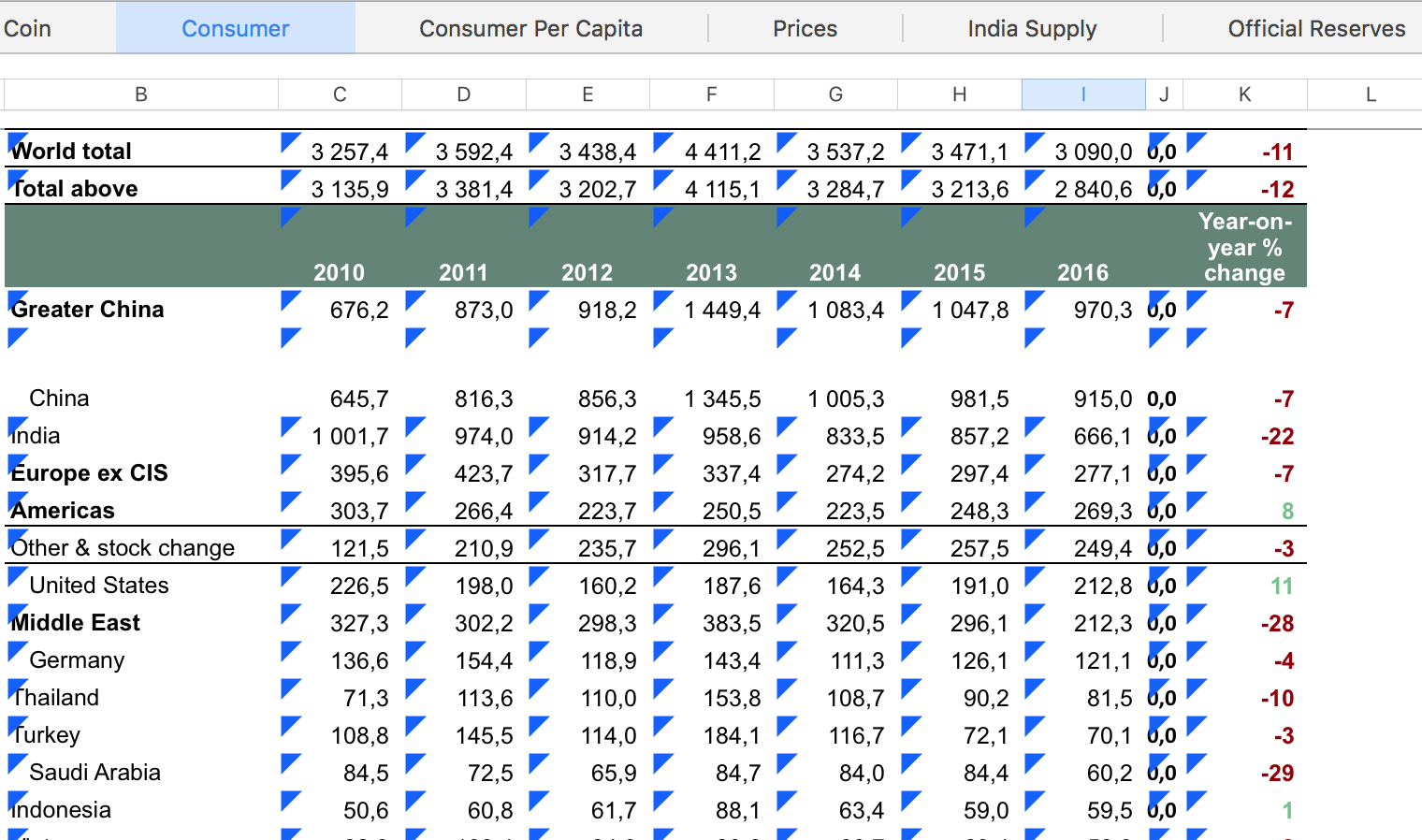Select column E header

click(x=588, y=94)
